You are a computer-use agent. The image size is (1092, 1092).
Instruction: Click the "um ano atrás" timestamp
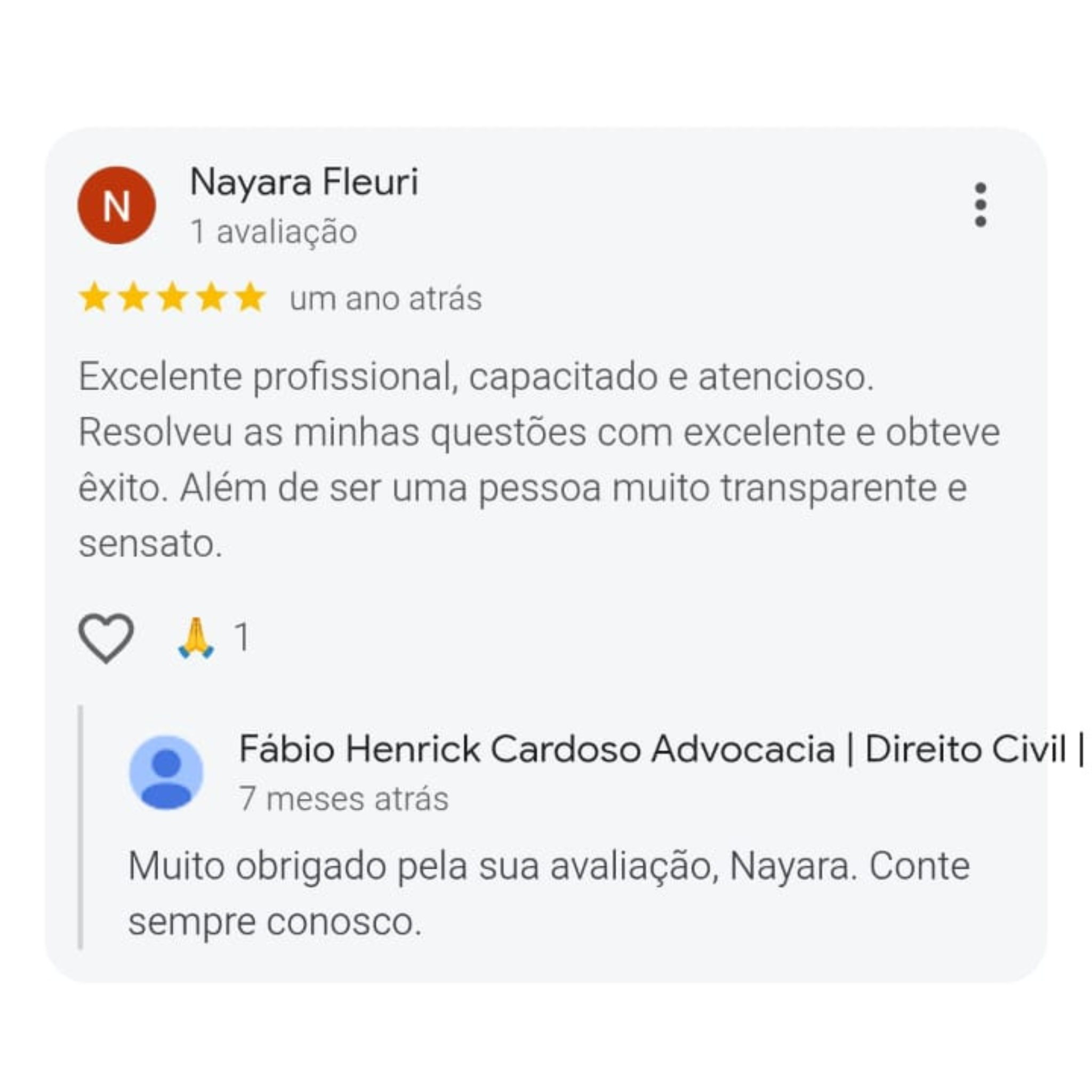point(386,299)
